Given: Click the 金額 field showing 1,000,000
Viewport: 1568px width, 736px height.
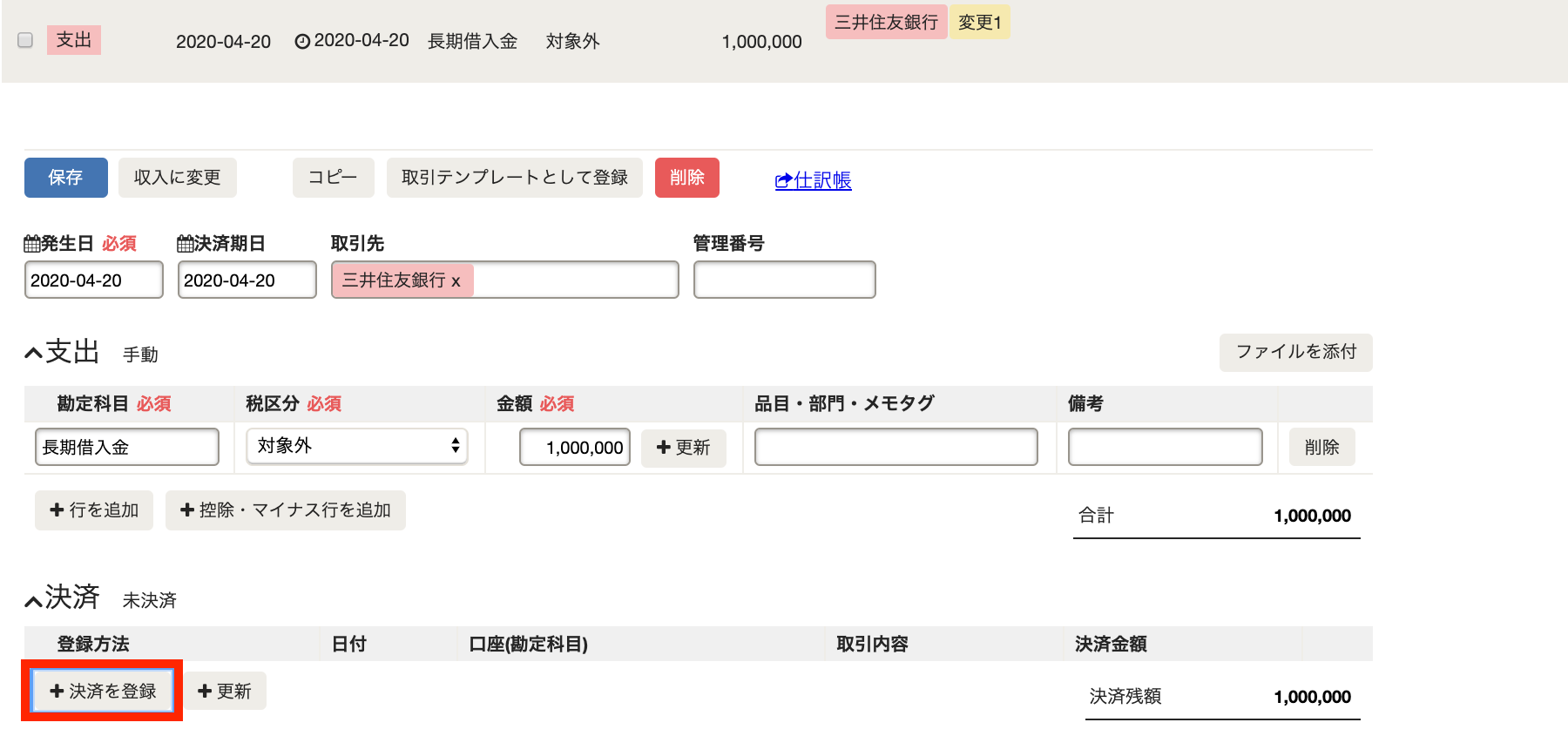Looking at the screenshot, I should click(575, 448).
